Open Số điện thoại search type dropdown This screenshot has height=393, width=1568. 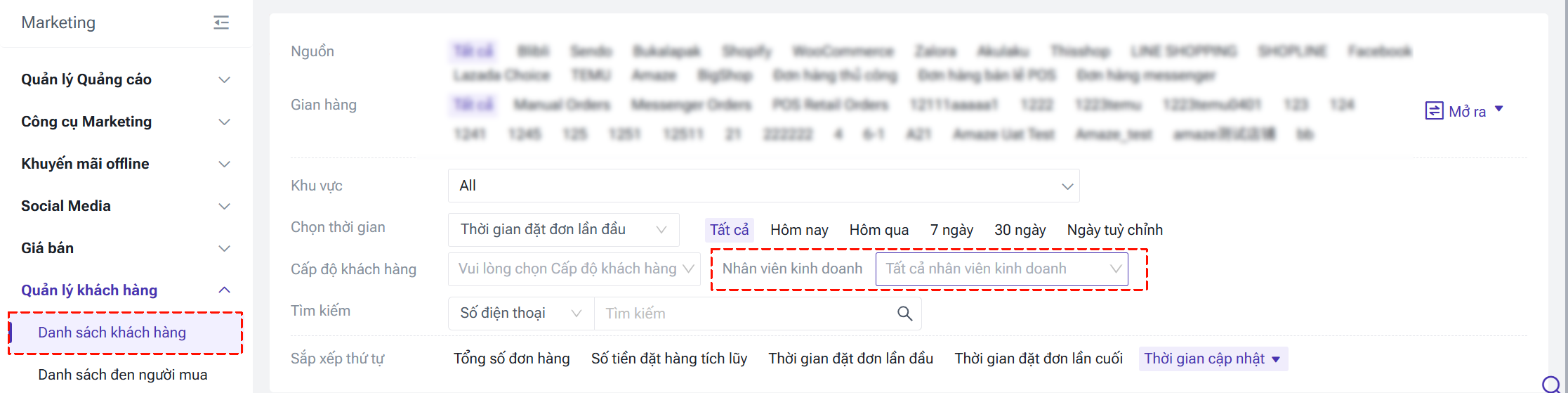pos(520,314)
